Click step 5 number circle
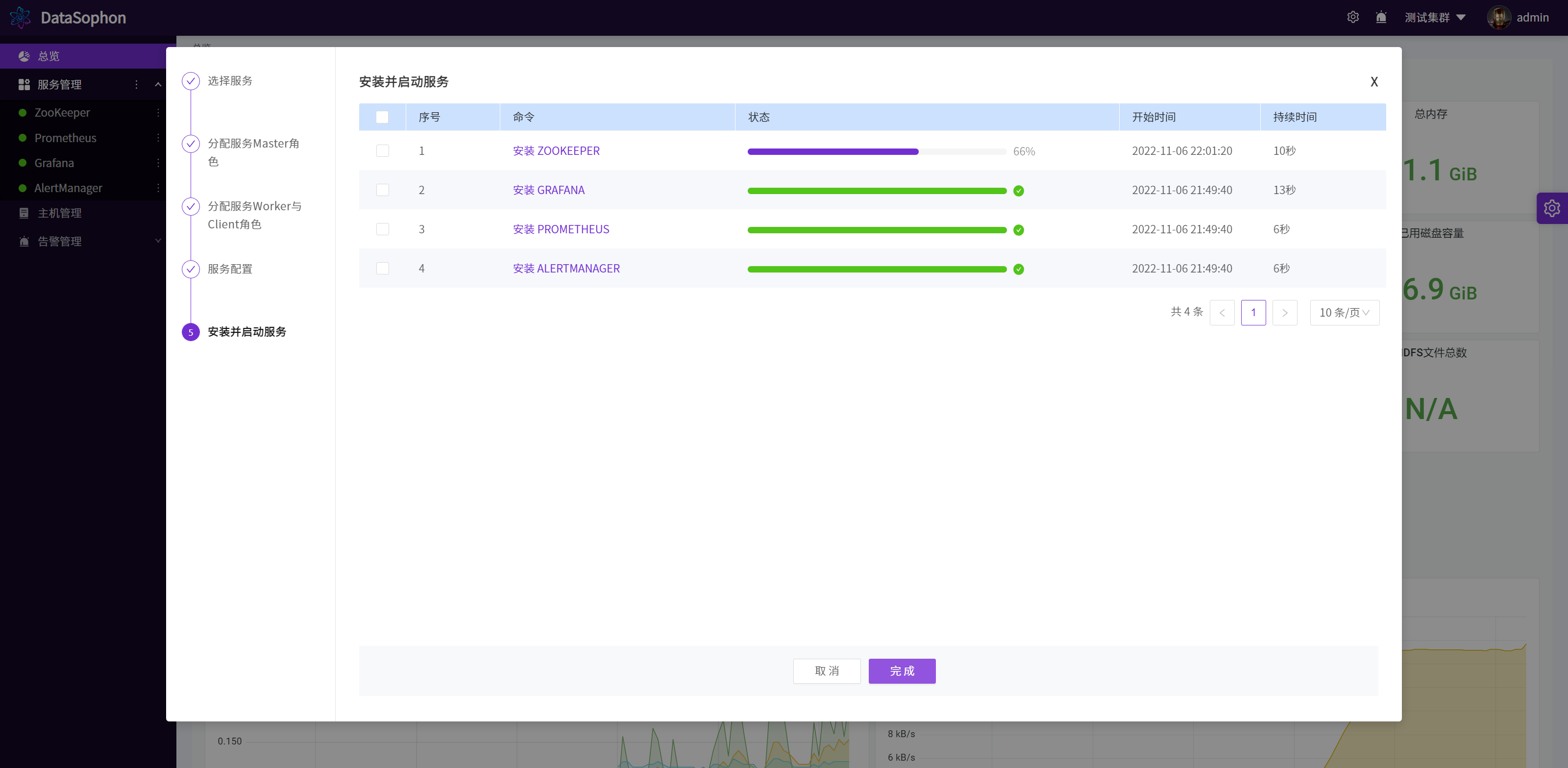1568x768 pixels. click(191, 332)
